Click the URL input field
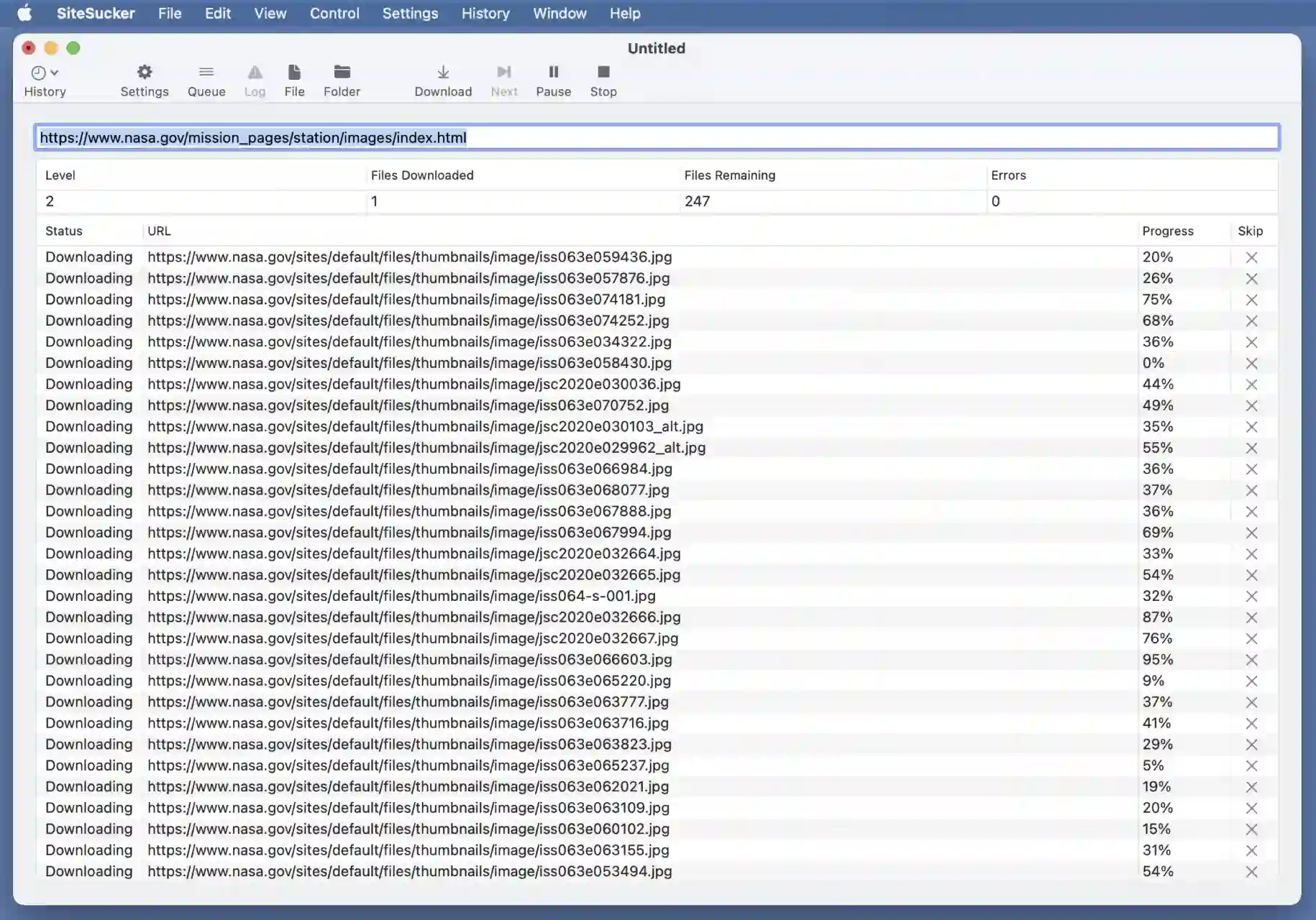The height and width of the screenshot is (920, 1316). 657,137
